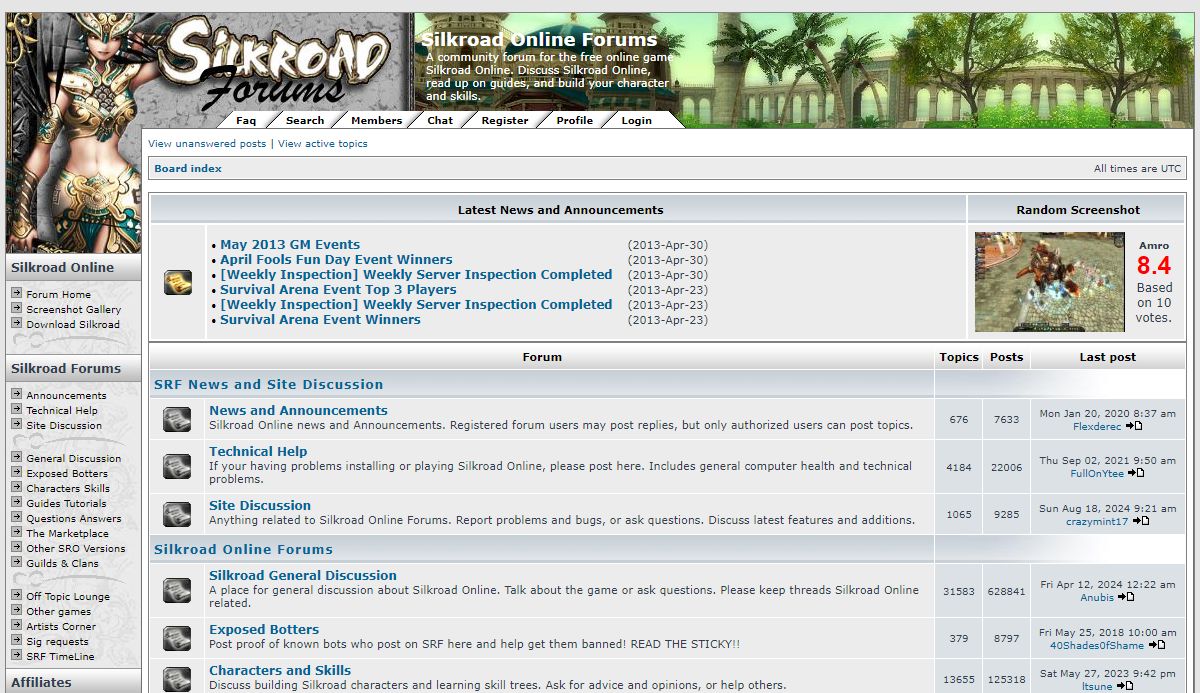Open the Search tab
Screen dimensions: 1200x693
point(305,120)
